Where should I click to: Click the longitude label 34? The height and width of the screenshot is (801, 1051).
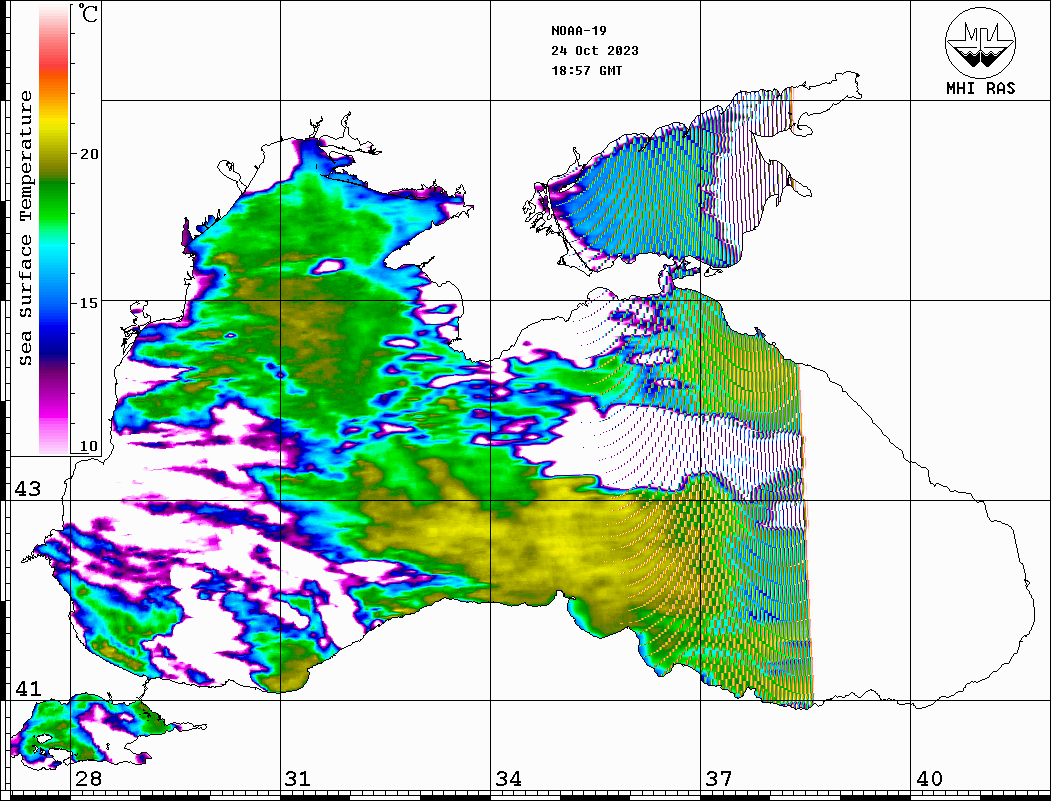[509, 779]
